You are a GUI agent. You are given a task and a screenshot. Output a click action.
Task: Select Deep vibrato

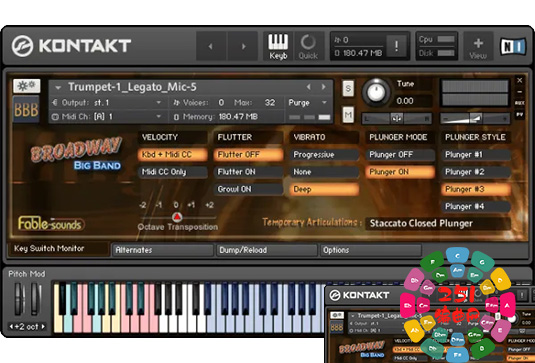pos(324,189)
